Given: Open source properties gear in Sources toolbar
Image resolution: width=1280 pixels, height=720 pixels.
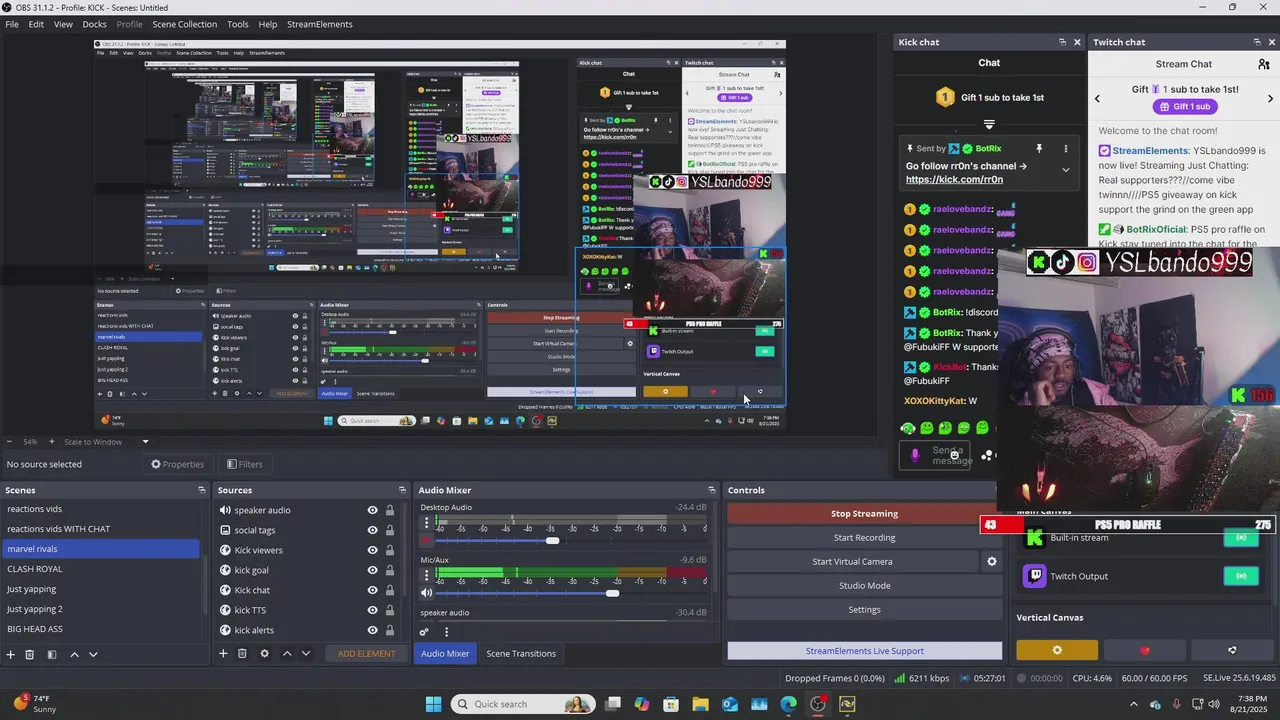Looking at the screenshot, I should coord(264,653).
